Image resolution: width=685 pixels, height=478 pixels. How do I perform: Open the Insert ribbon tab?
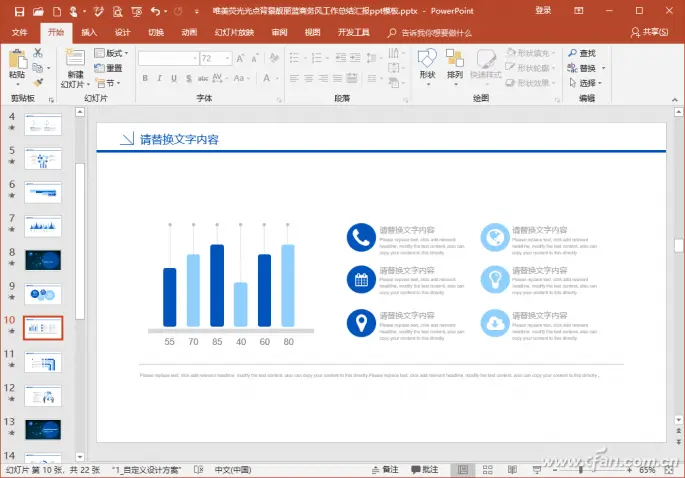tap(89, 32)
